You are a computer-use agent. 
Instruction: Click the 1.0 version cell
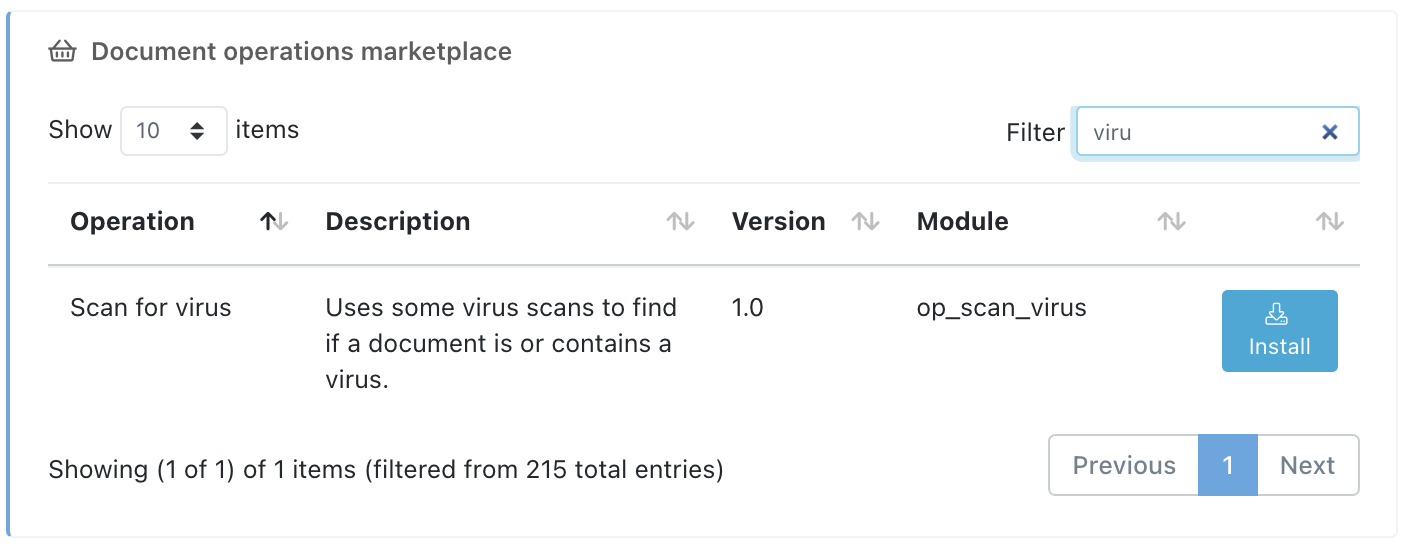[x=747, y=308]
